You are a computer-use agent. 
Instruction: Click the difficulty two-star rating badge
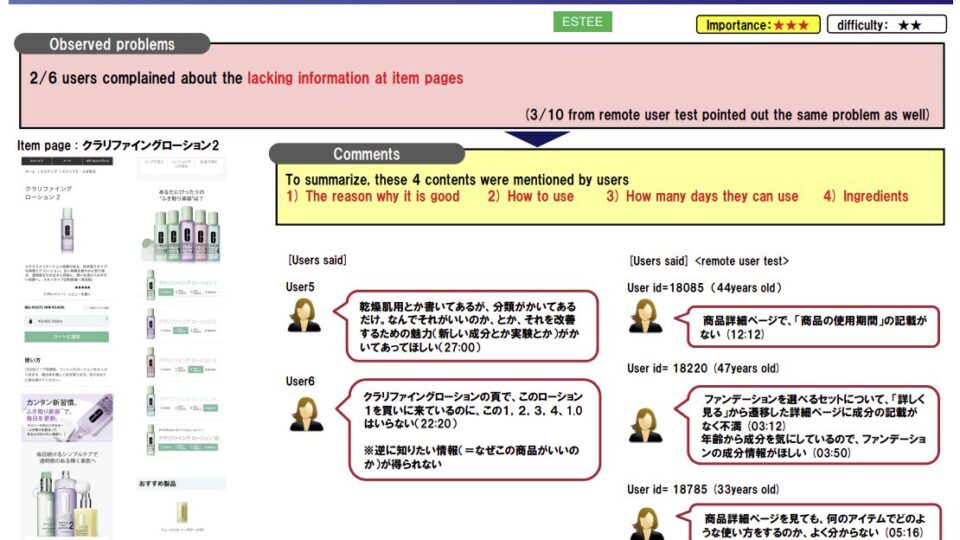pyautogui.click(x=886, y=25)
